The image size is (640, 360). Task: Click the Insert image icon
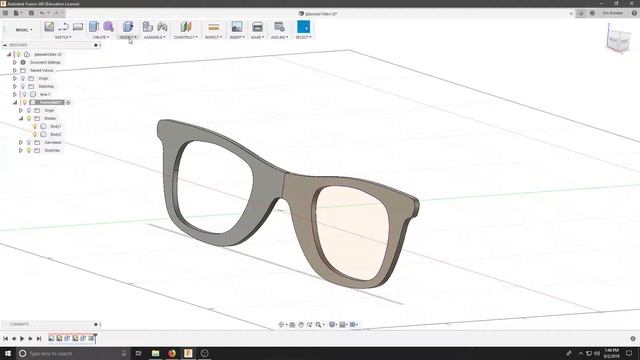tap(237, 27)
